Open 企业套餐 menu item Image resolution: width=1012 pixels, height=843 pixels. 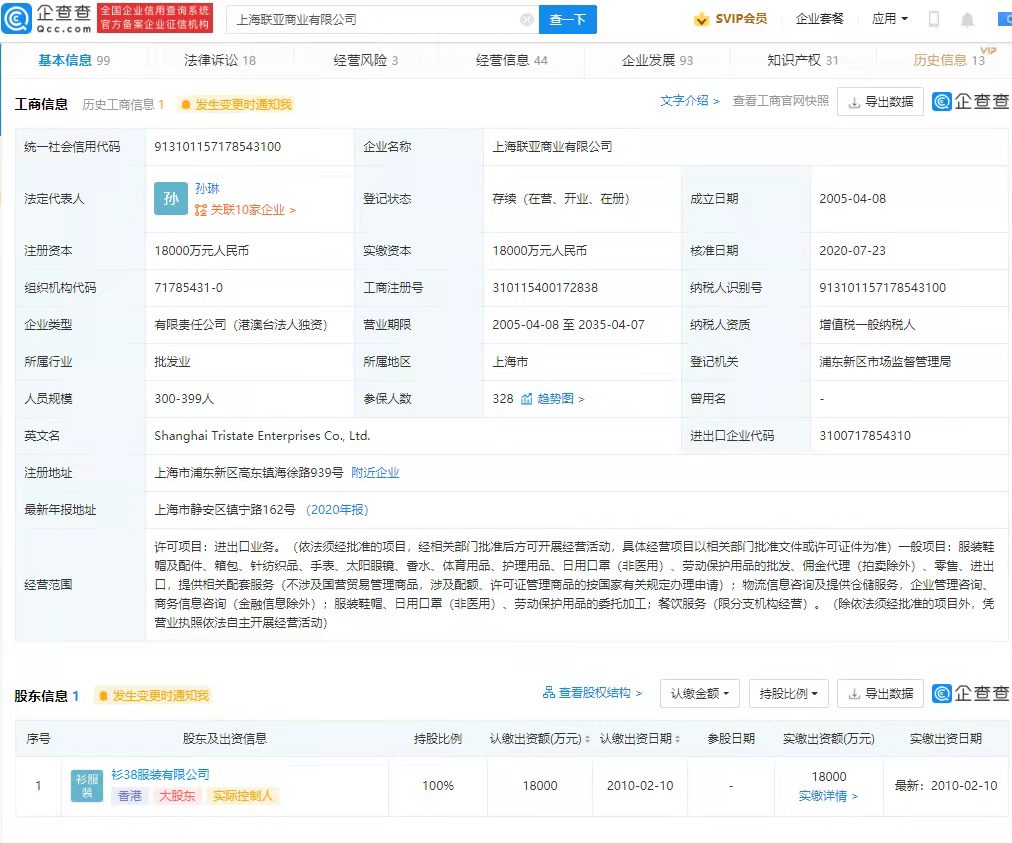pos(819,19)
